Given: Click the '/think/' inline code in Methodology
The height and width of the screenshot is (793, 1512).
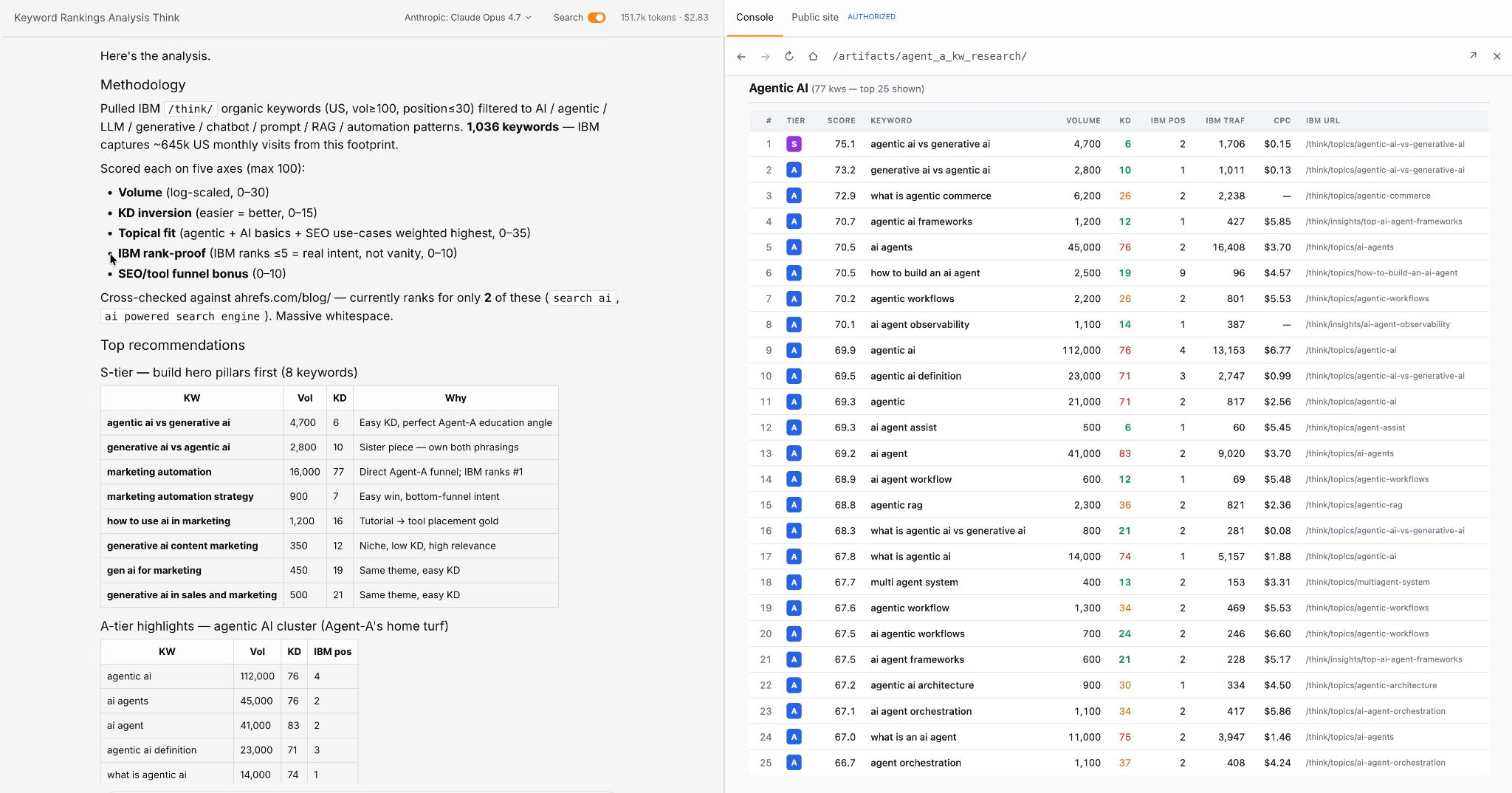Looking at the screenshot, I should (x=190, y=109).
